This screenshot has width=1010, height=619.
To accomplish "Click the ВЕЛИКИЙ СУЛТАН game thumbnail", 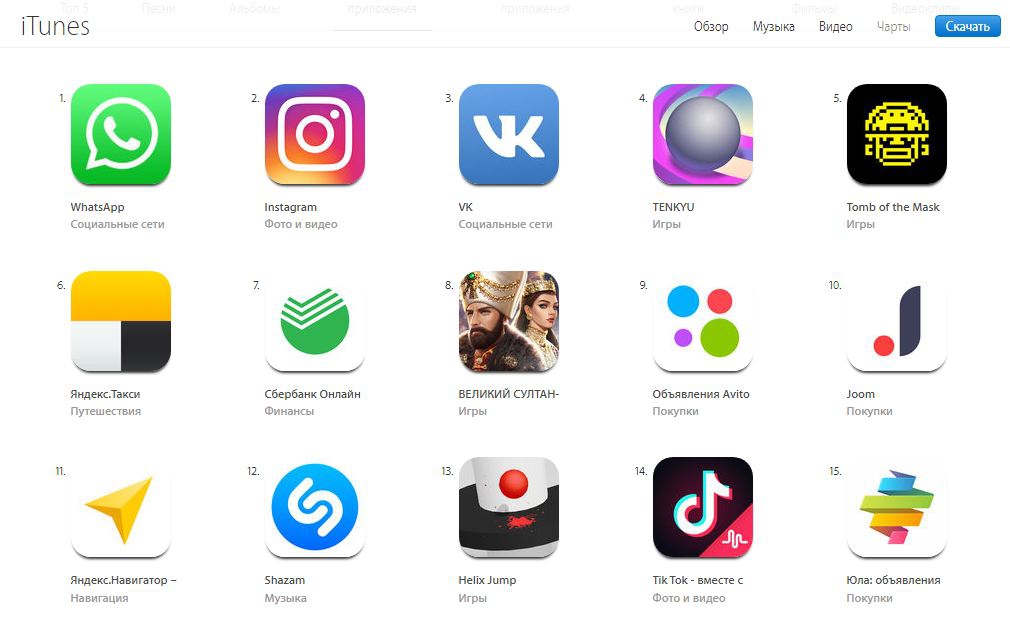I will [x=508, y=321].
